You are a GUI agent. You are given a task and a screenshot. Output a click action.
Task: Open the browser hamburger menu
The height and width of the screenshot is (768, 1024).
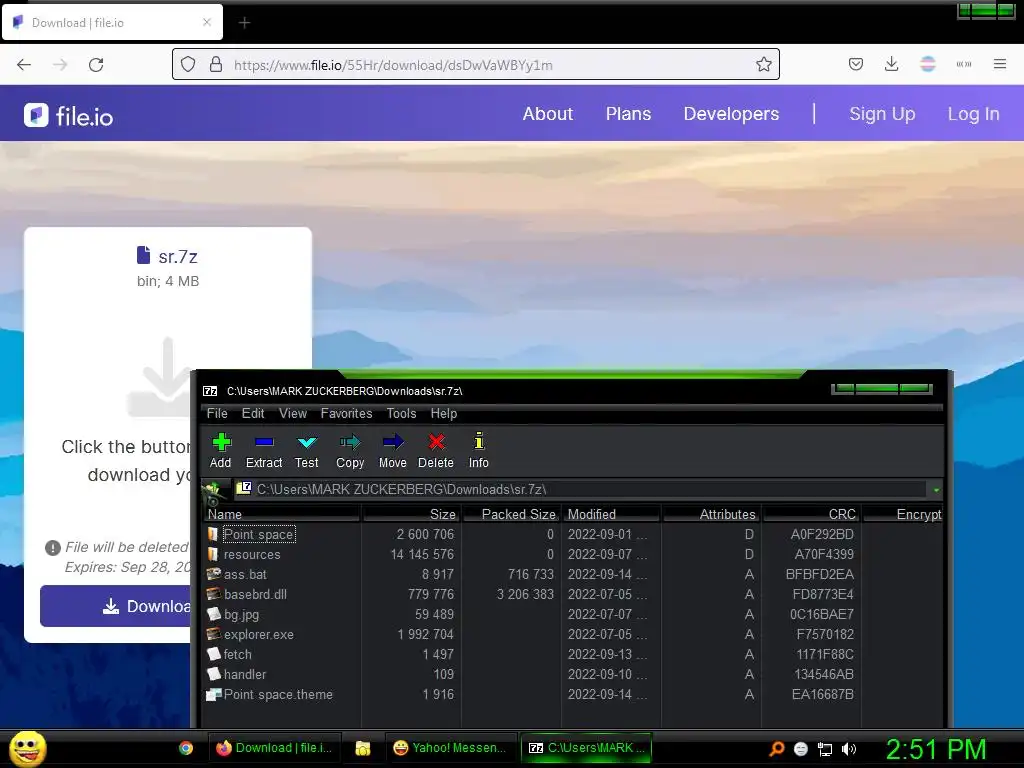(x=1000, y=64)
